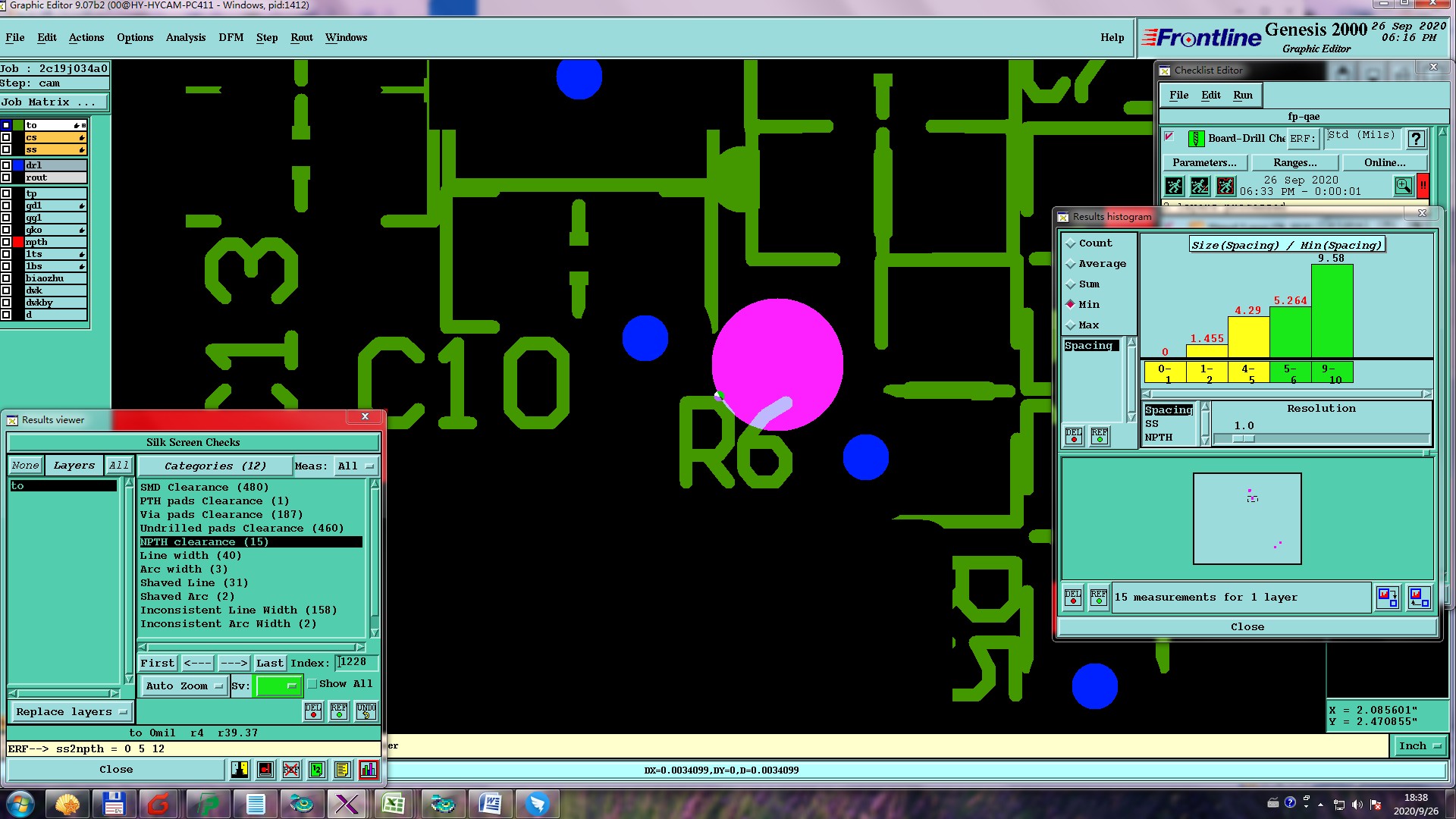Open the Inch units dropdown

point(1419,746)
